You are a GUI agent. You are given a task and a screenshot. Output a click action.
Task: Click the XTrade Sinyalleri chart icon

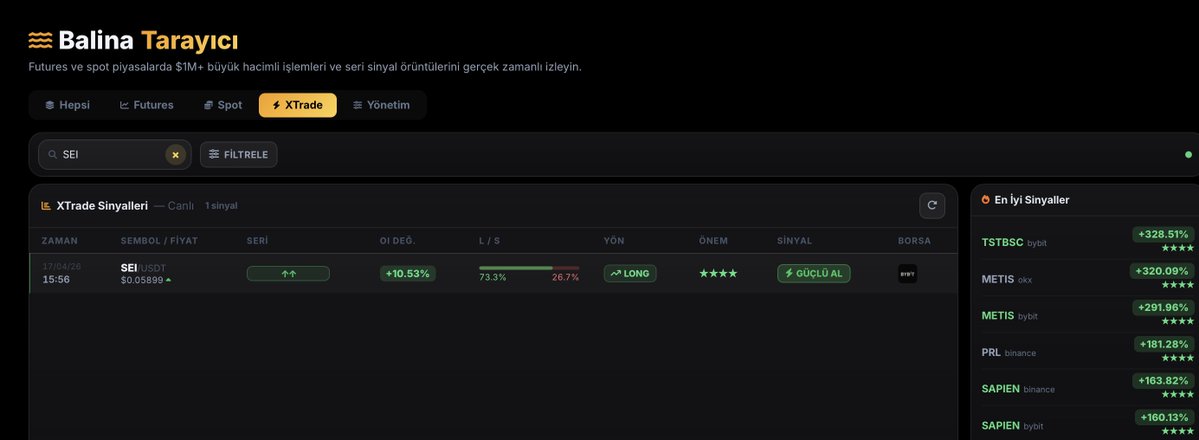46,206
